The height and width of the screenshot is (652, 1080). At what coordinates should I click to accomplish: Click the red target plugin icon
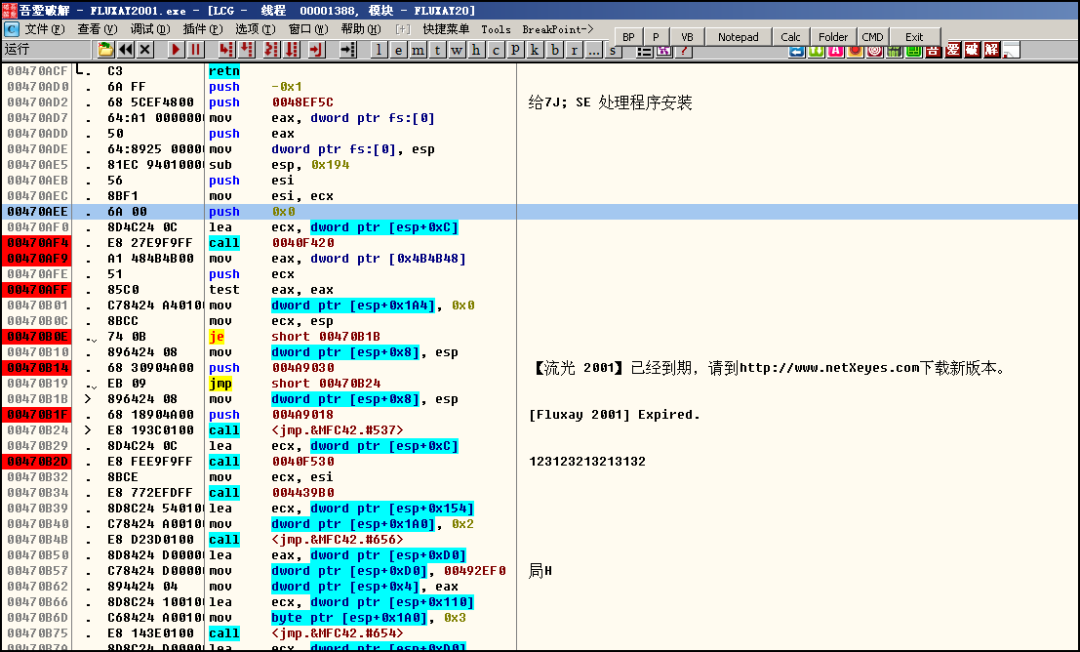coord(874,52)
